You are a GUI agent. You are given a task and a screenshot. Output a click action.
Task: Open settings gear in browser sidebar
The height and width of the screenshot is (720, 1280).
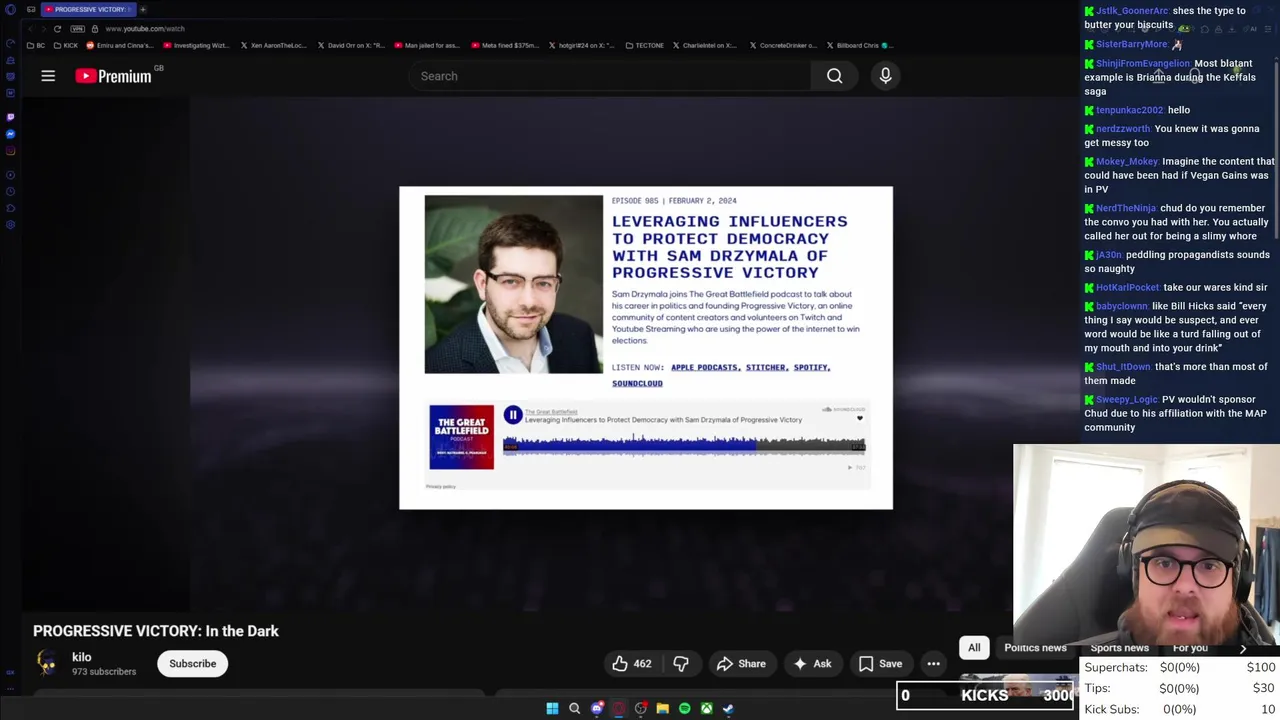point(10,225)
